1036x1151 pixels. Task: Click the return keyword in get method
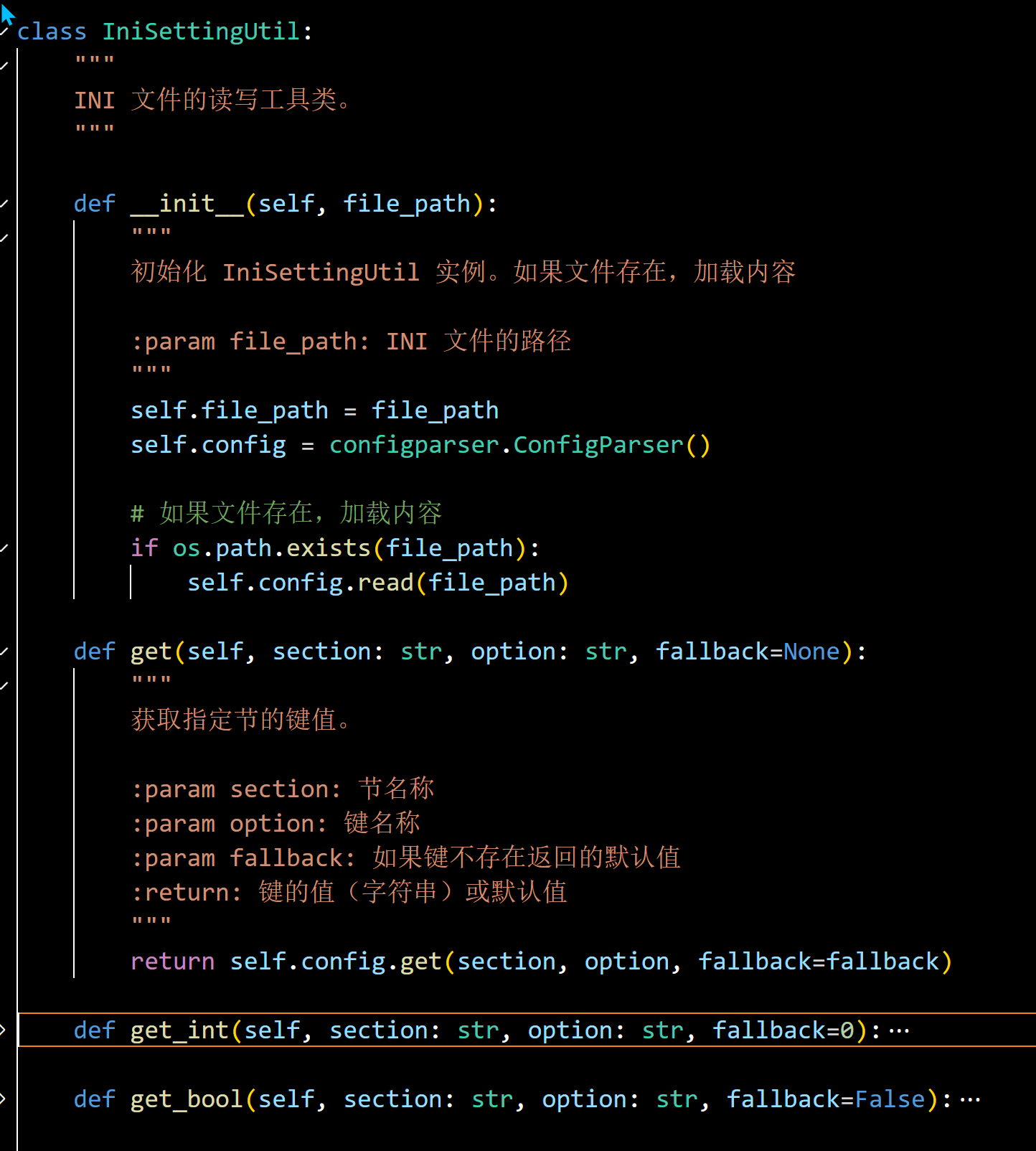tap(172, 962)
